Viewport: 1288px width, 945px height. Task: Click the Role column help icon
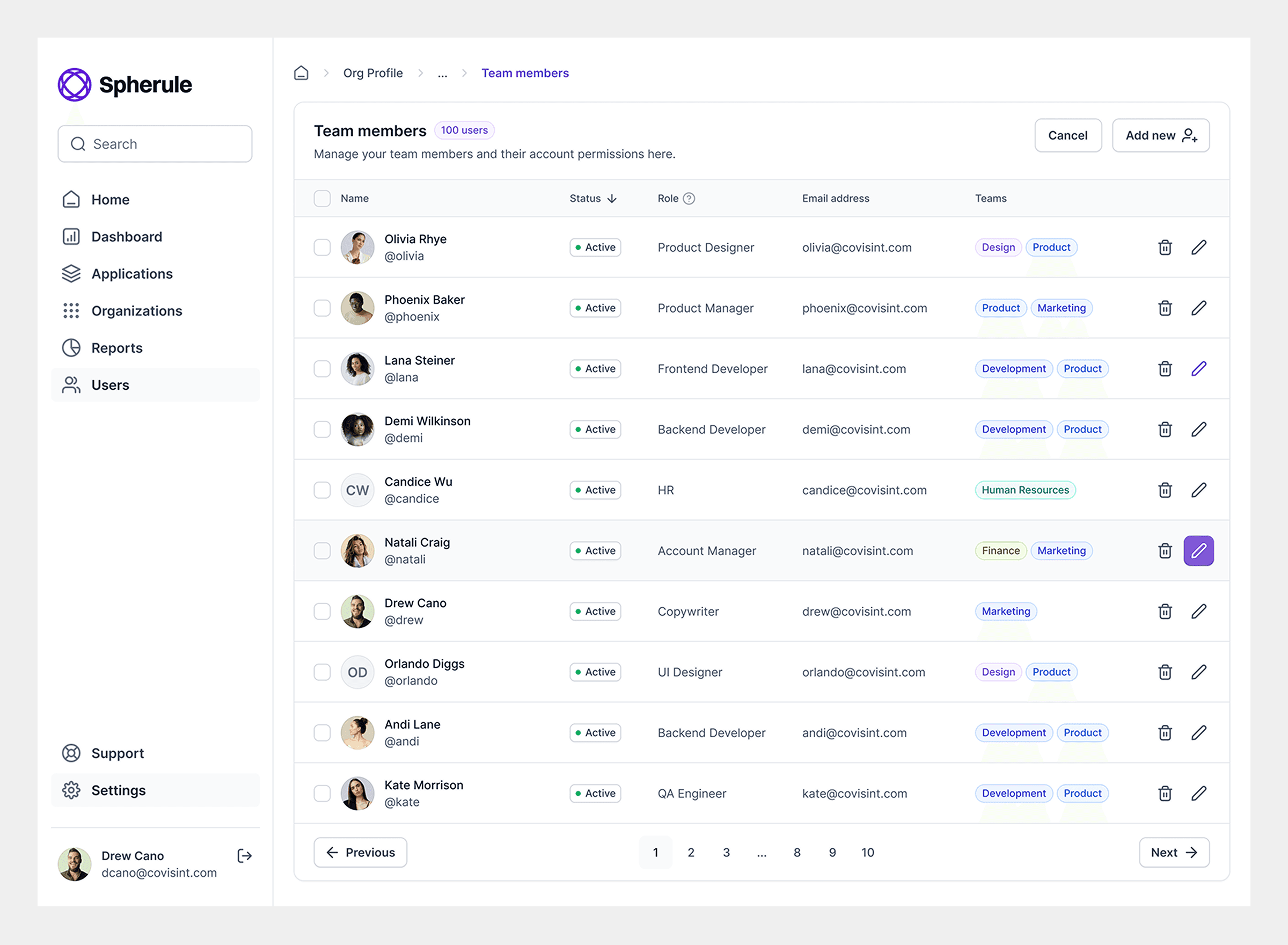689,199
